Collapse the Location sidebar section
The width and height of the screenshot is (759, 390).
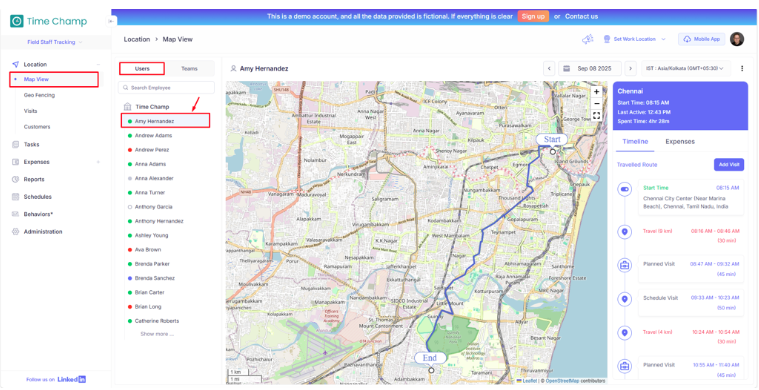[98, 64]
